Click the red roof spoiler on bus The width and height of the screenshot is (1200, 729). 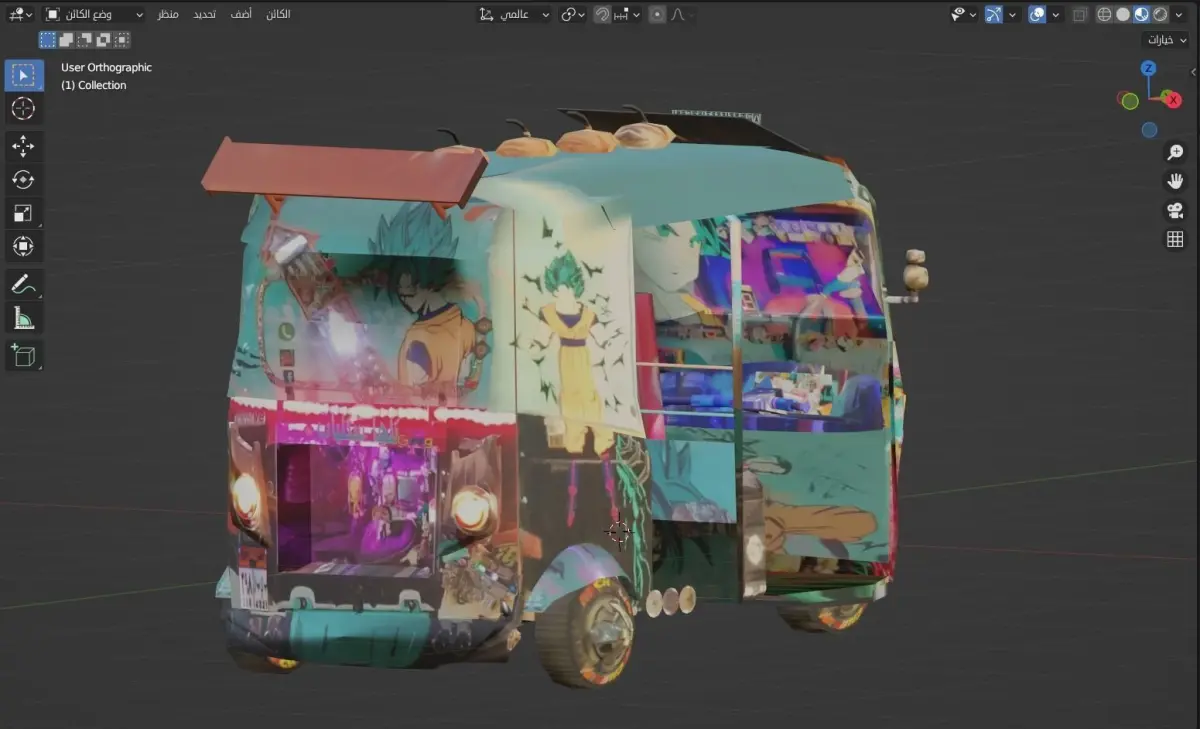(x=344, y=172)
